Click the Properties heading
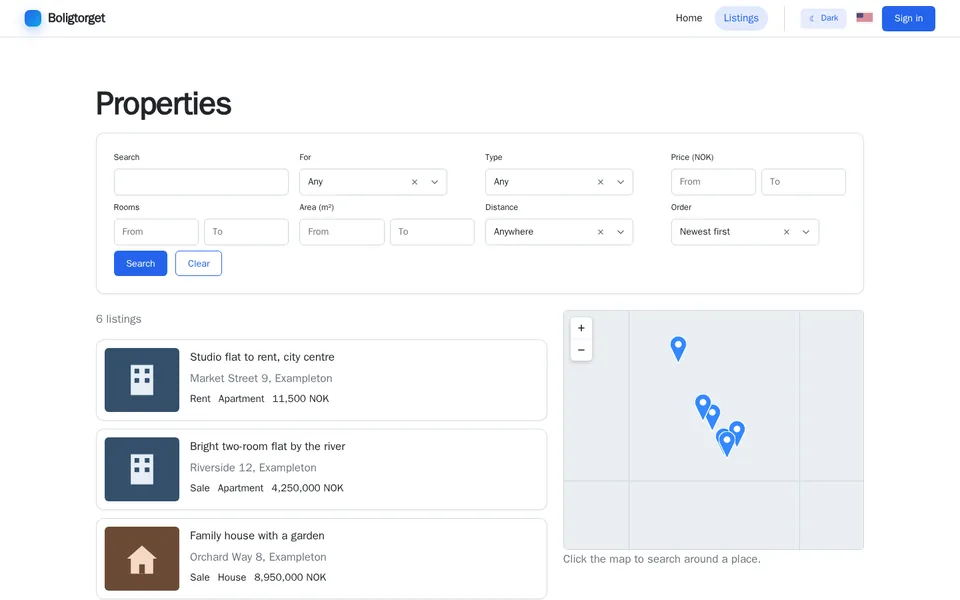The width and height of the screenshot is (960, 600). pos(163,103)
